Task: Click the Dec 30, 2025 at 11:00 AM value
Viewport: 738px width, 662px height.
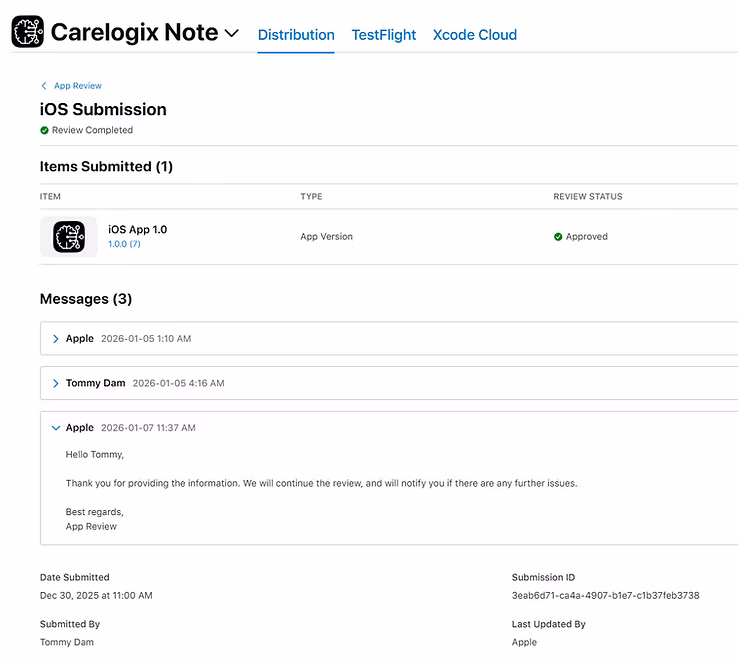Action: pos(96,596)
